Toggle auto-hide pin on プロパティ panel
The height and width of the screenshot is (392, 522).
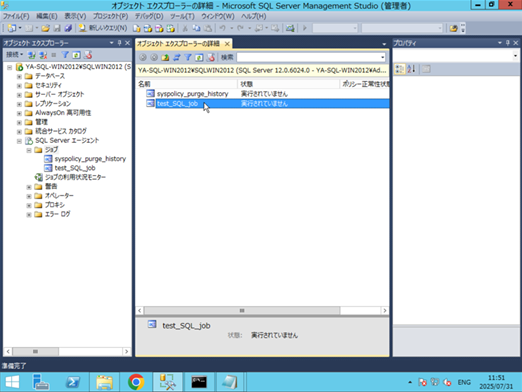pyautogui.click(x=508, y=43)
